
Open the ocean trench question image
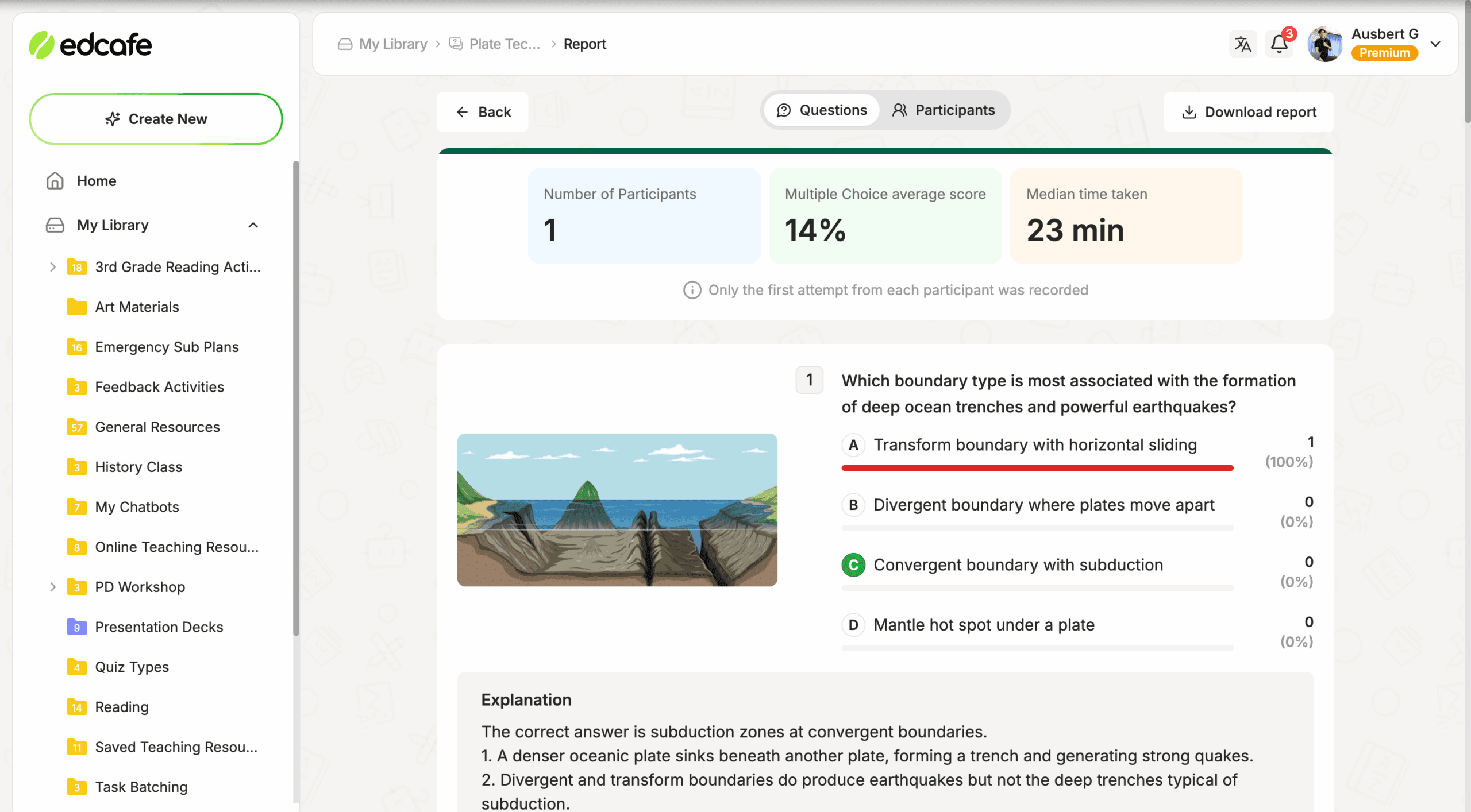[x=617, y=510]
